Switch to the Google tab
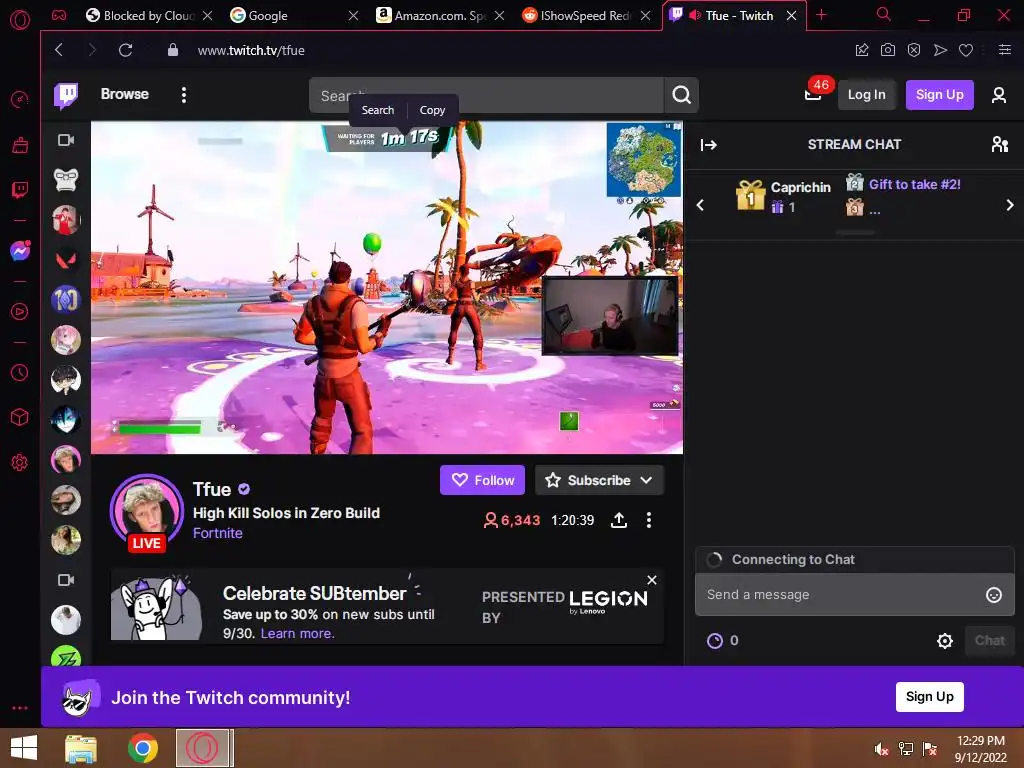 point(294,16)
